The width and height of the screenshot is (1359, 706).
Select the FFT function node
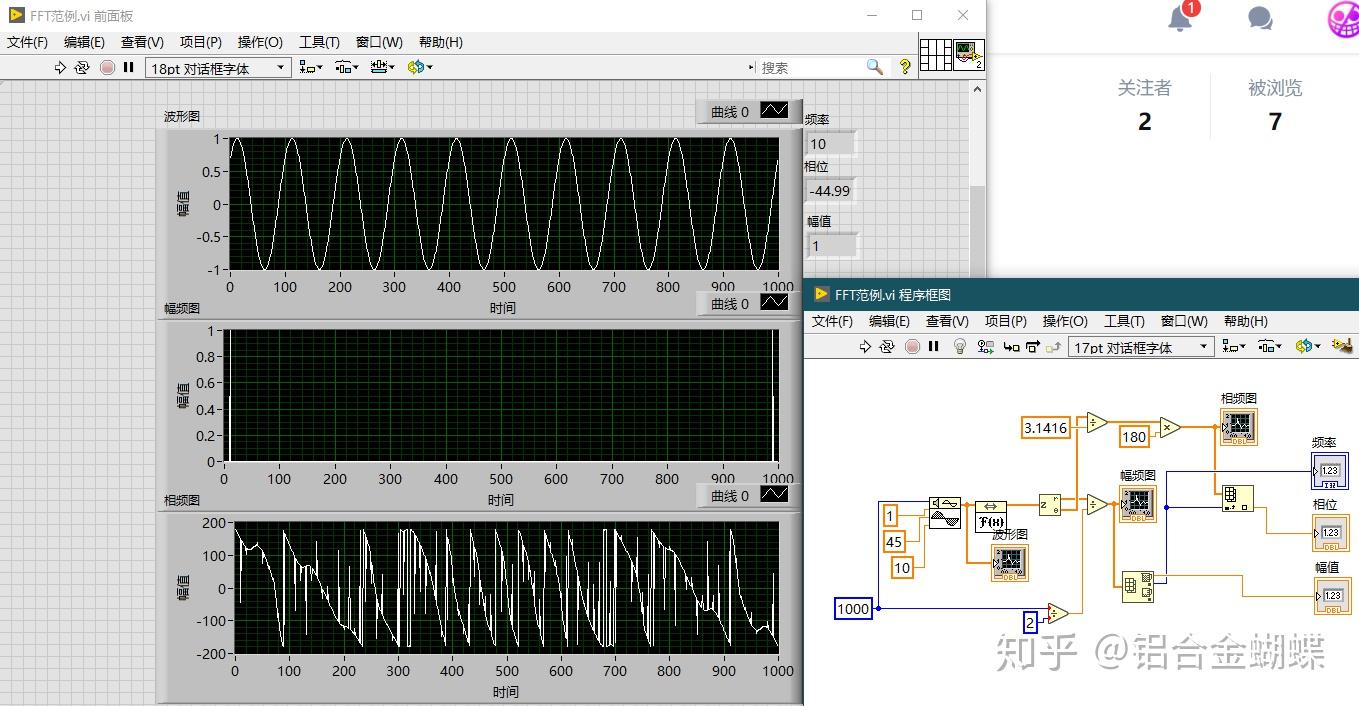[990, 517]
